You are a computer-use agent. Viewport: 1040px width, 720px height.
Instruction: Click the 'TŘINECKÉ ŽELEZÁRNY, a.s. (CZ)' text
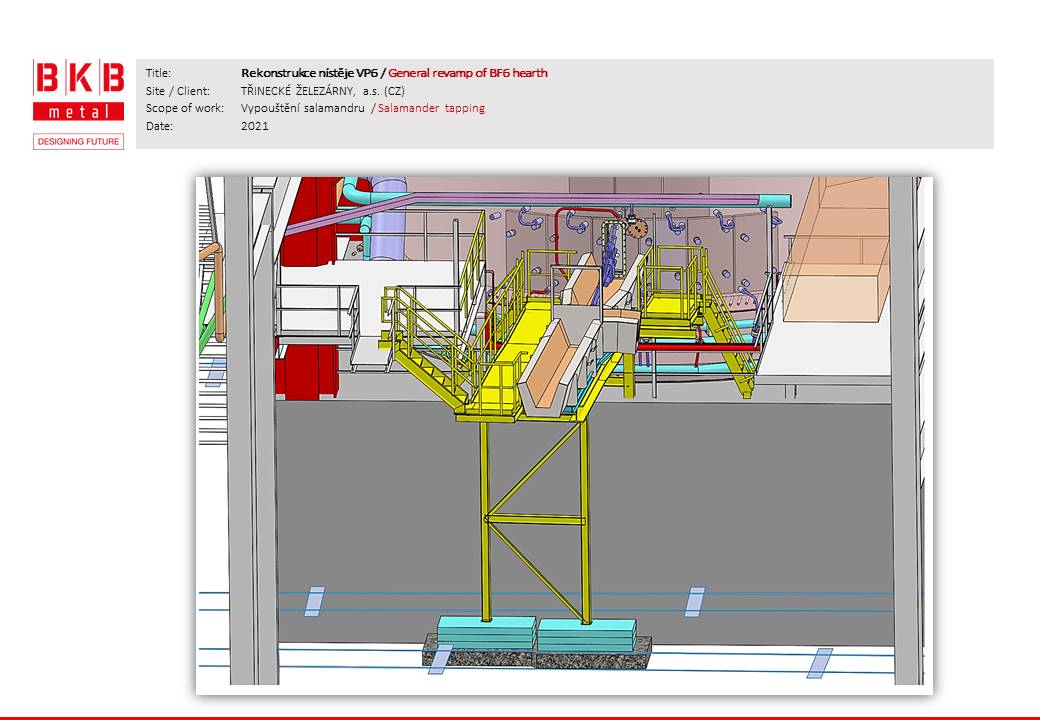322,91
